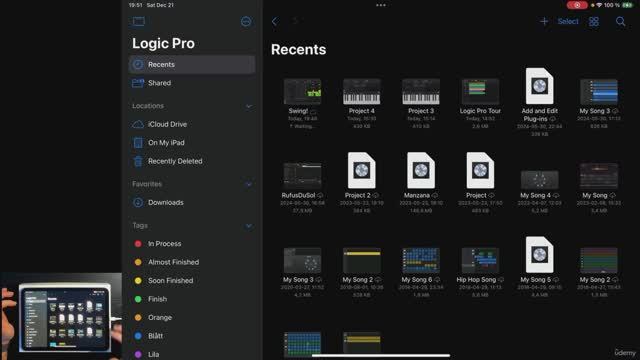Open the My Song 5 file icon
The width and height of the screenshot is (640, 360).
tap(540, 255)
